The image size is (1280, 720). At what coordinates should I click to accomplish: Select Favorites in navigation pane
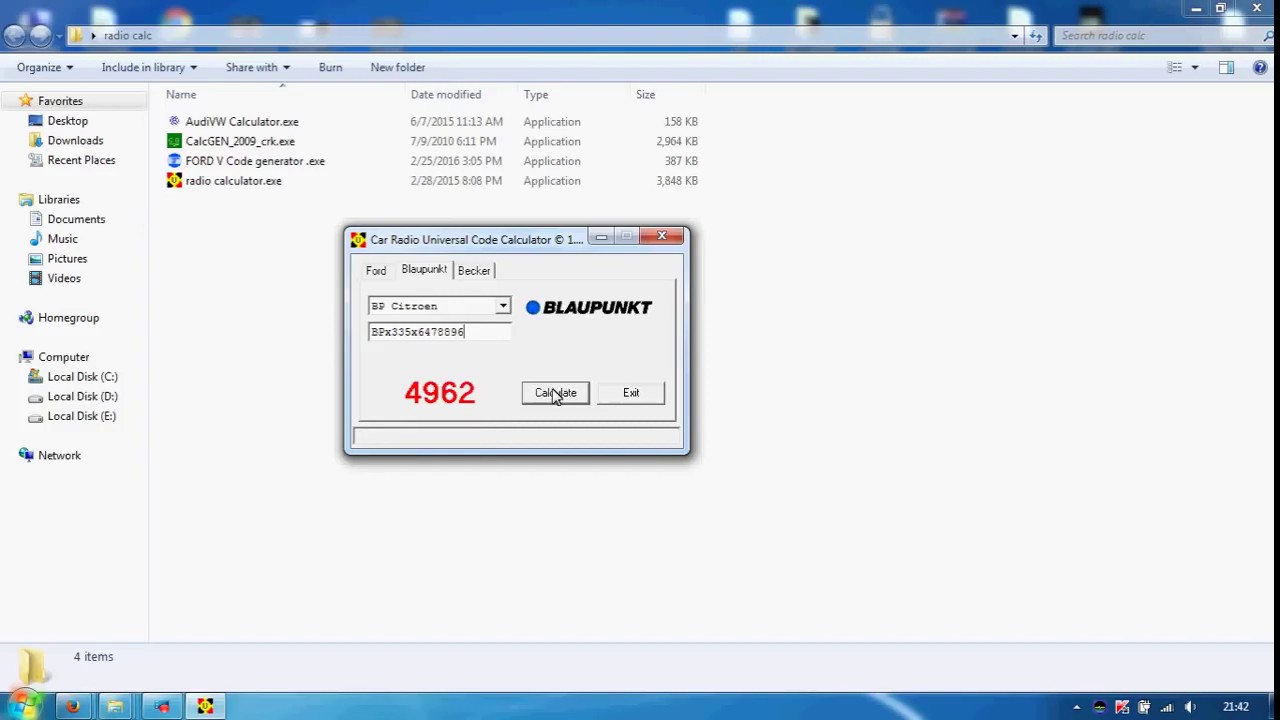[x=60, y=101]
